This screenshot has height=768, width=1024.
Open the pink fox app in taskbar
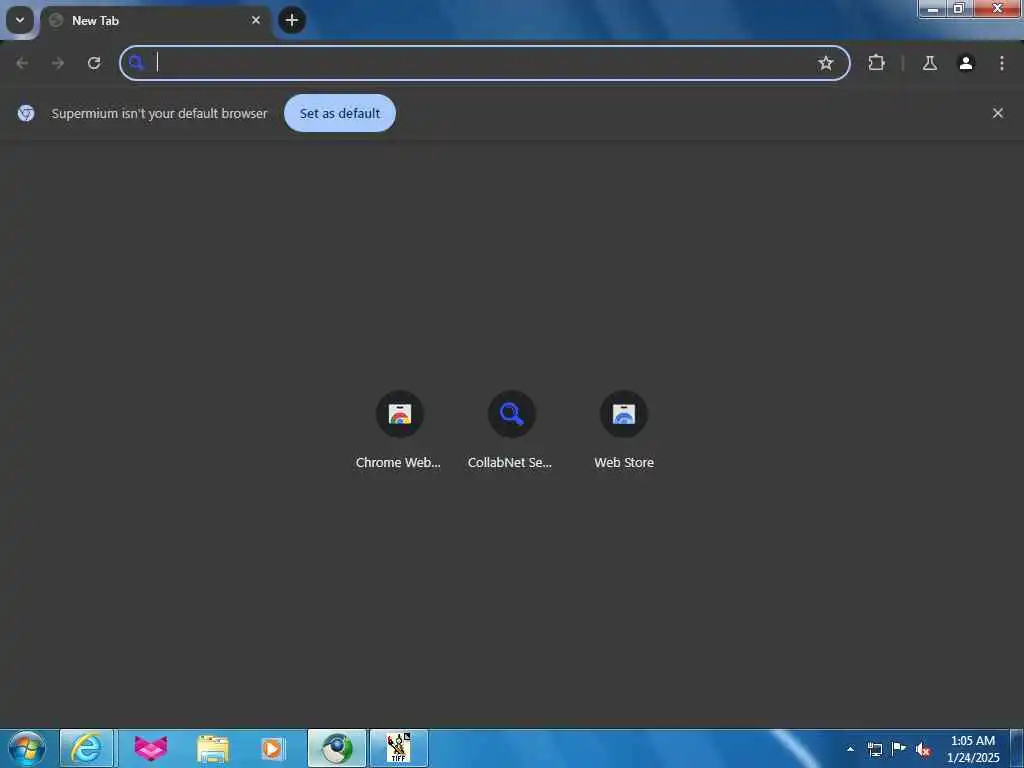151,748
